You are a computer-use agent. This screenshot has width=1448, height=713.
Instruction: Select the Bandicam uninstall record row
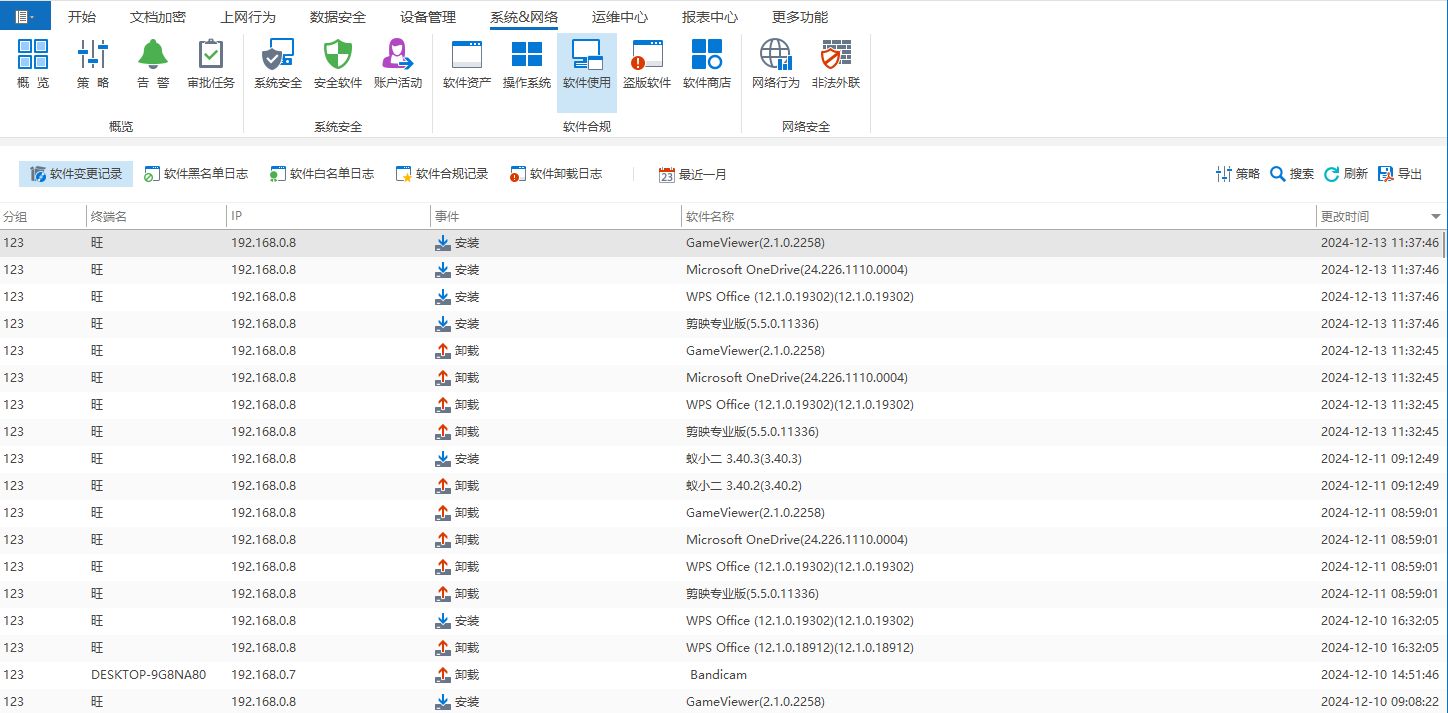click(718, 675)
